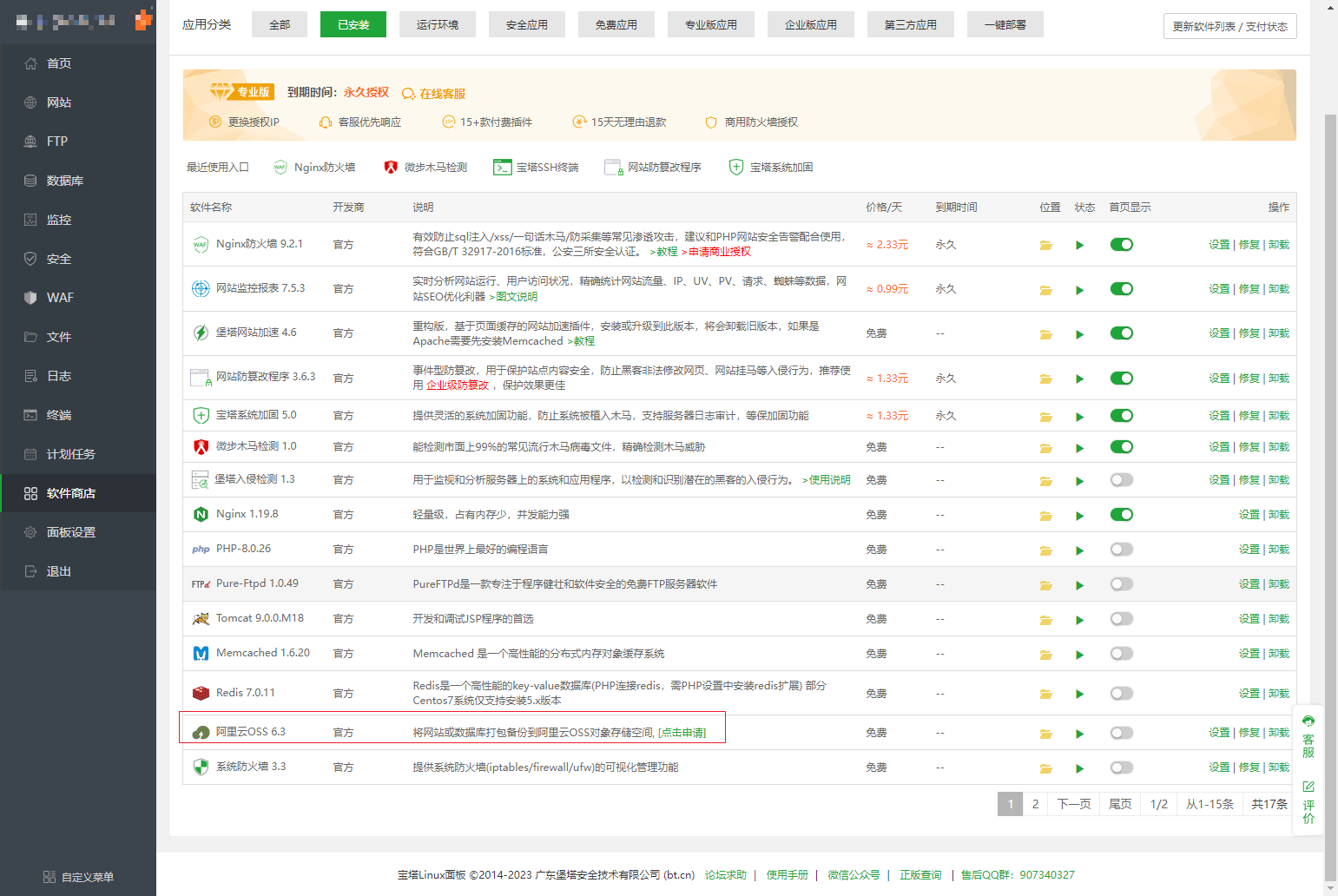Open folder location for PHP-8.0.26
This screenshot has height=896, width=1338.
(1045, 550)
